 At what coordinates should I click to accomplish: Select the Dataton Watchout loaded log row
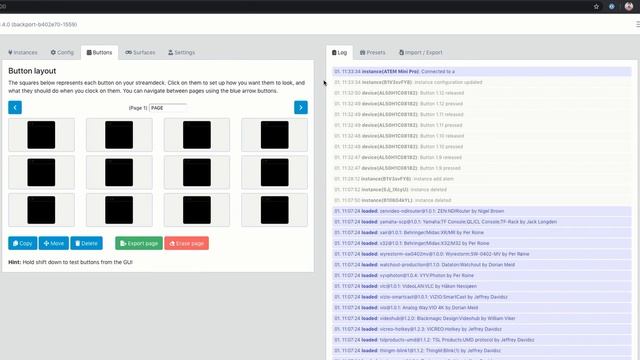[x=482, y=265]
